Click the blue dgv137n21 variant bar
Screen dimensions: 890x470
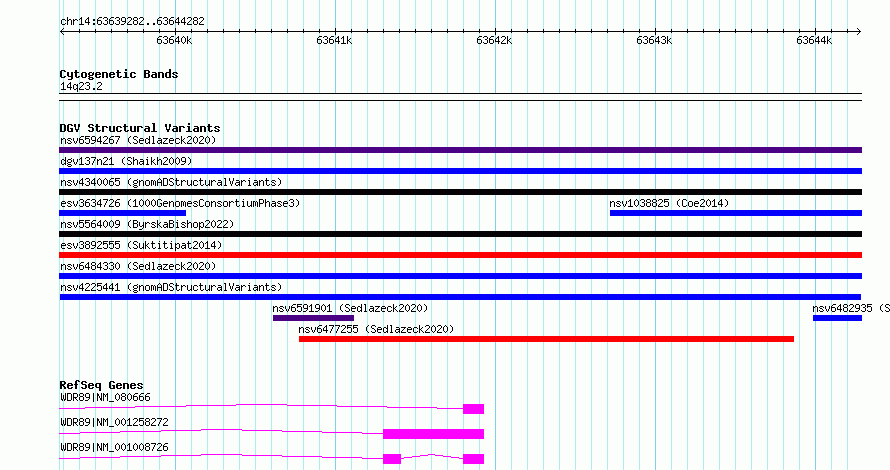coord(460,171)
